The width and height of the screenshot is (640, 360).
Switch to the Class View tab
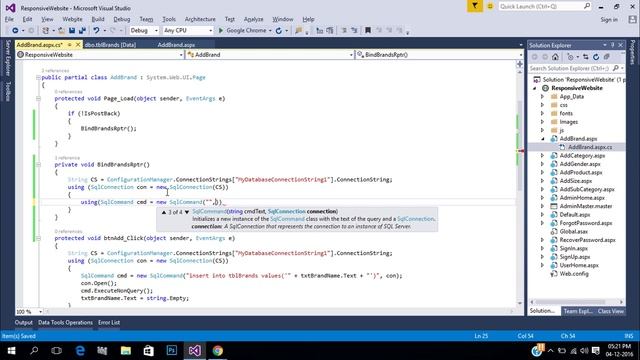coord(611,311)
